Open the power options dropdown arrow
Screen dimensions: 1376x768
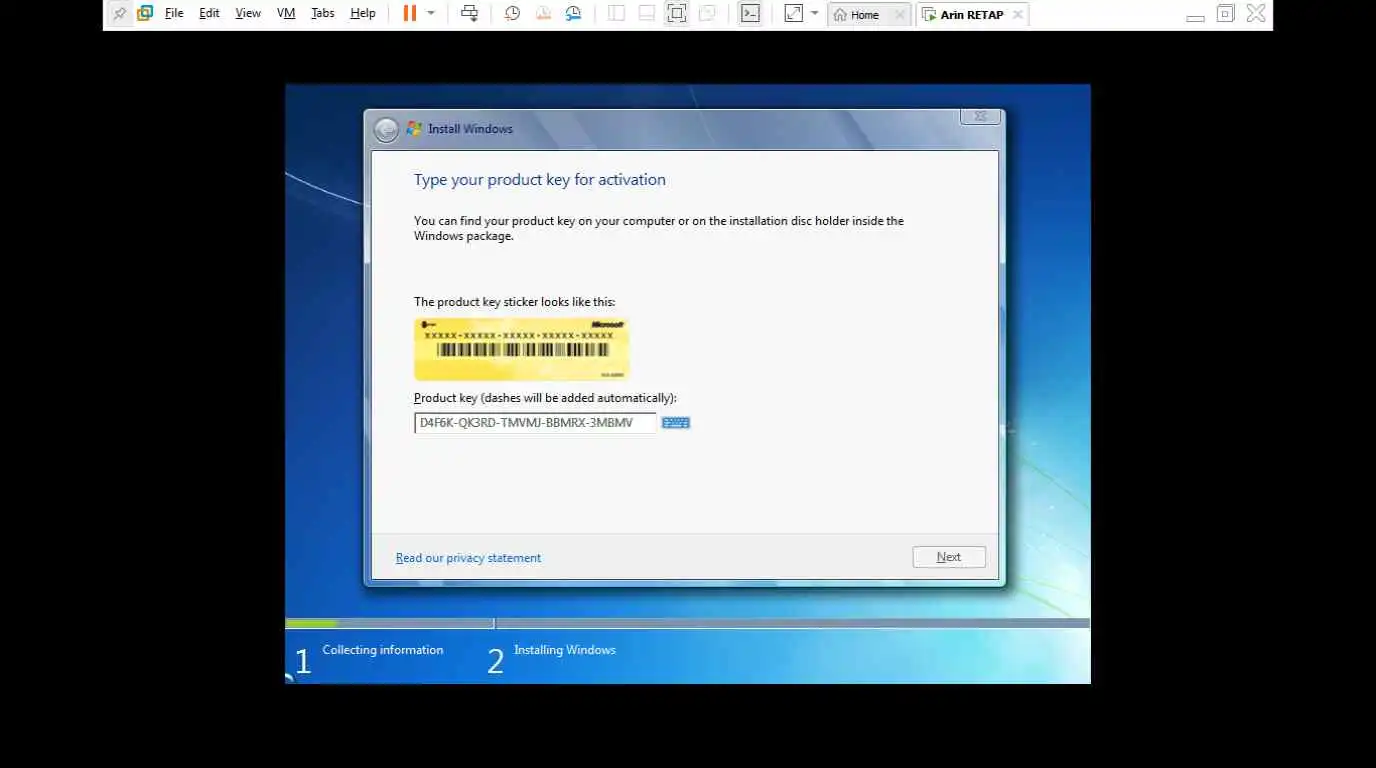point(431,14)
